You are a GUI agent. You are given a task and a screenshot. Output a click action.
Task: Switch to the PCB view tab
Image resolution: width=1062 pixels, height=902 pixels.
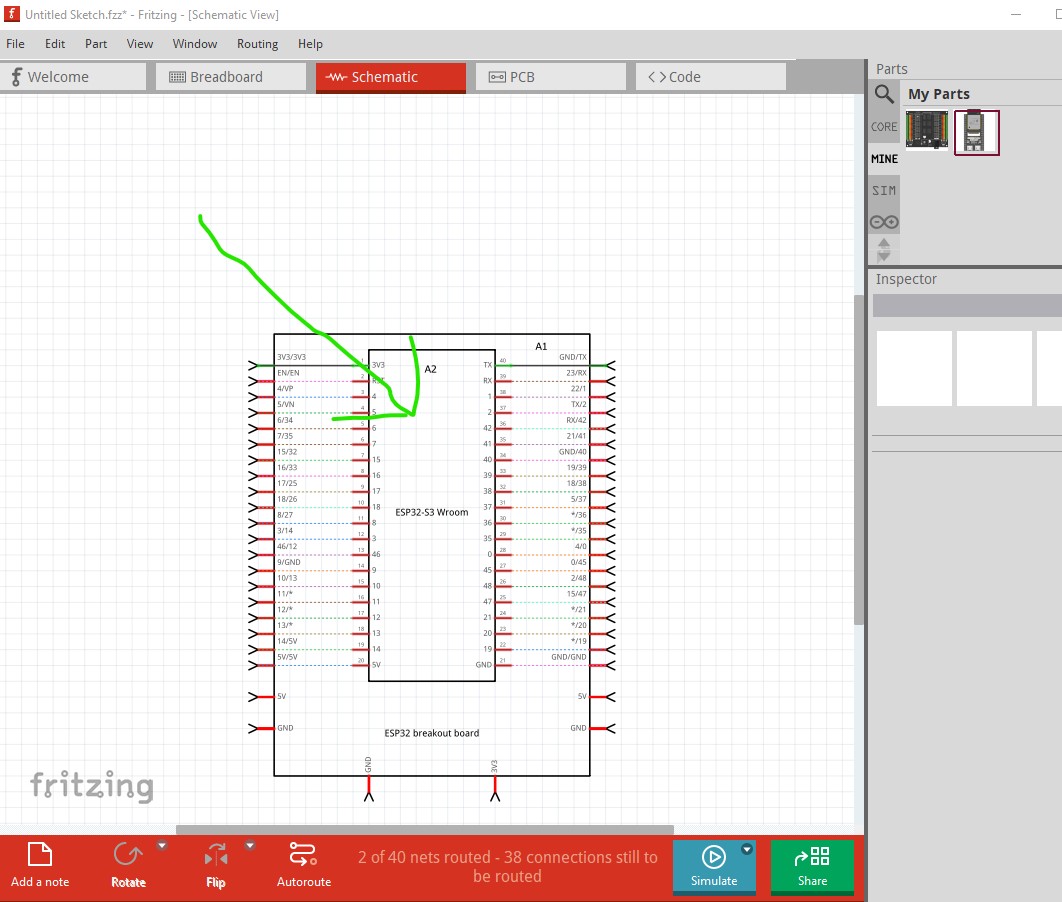[551, 77]
